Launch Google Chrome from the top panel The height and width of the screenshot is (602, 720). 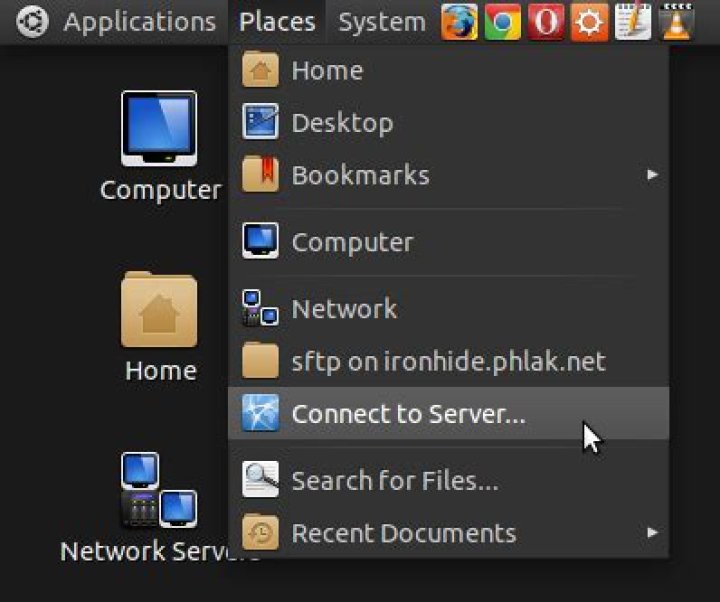click(x=502, y=22)
